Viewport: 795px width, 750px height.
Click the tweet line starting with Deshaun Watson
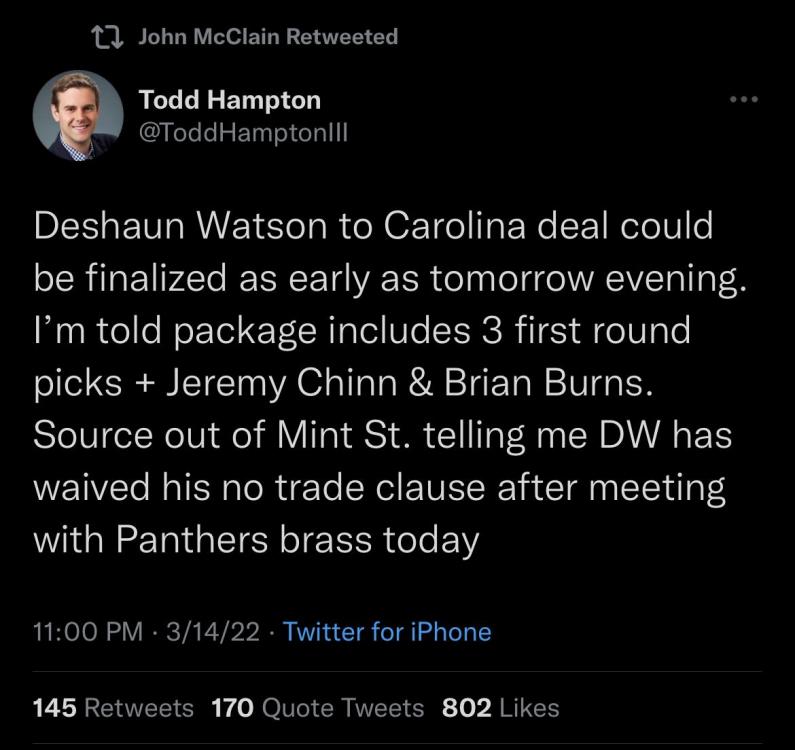coord(373,226)
